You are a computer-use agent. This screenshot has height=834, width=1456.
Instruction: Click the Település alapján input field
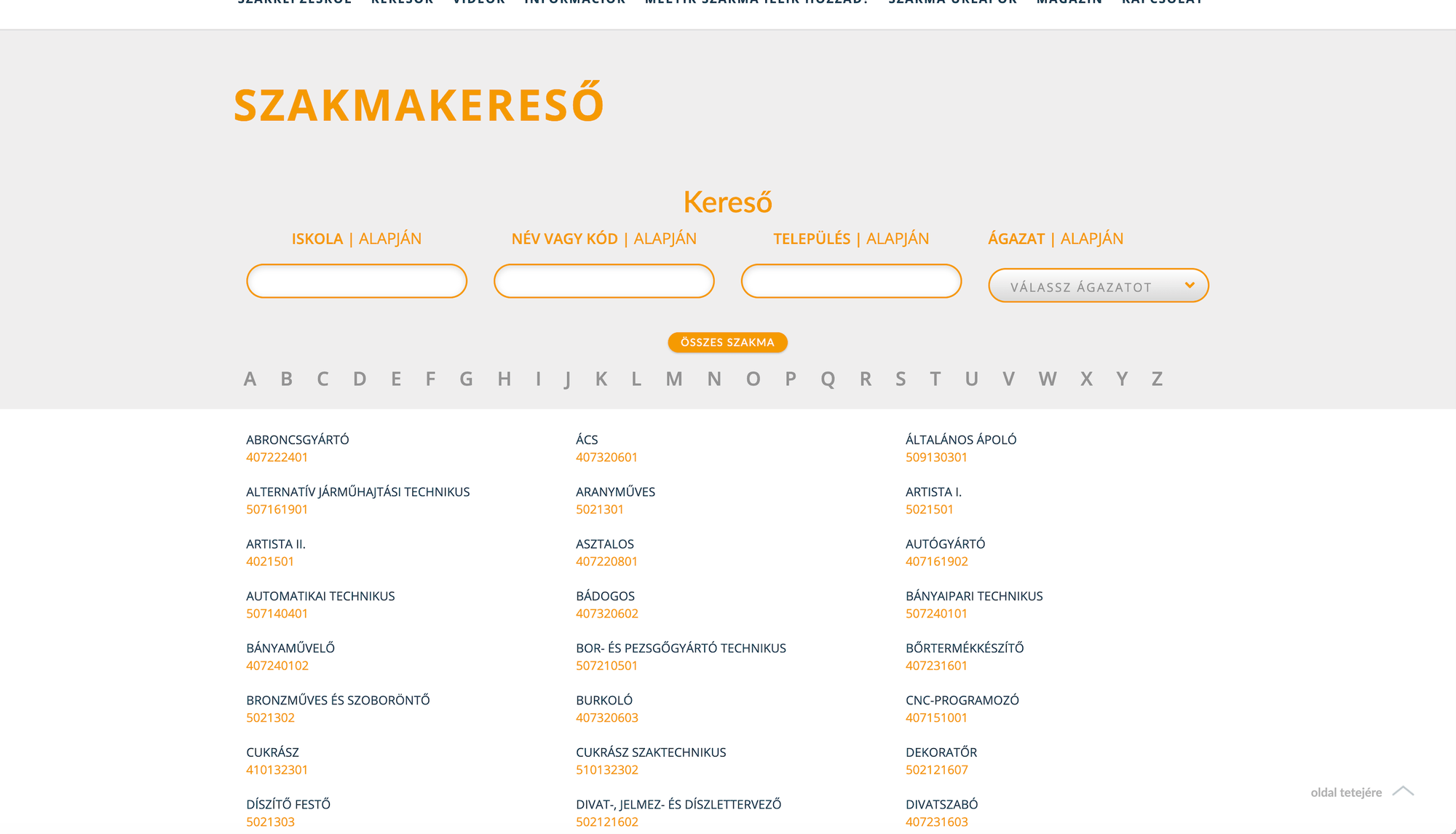coord(851,281)
